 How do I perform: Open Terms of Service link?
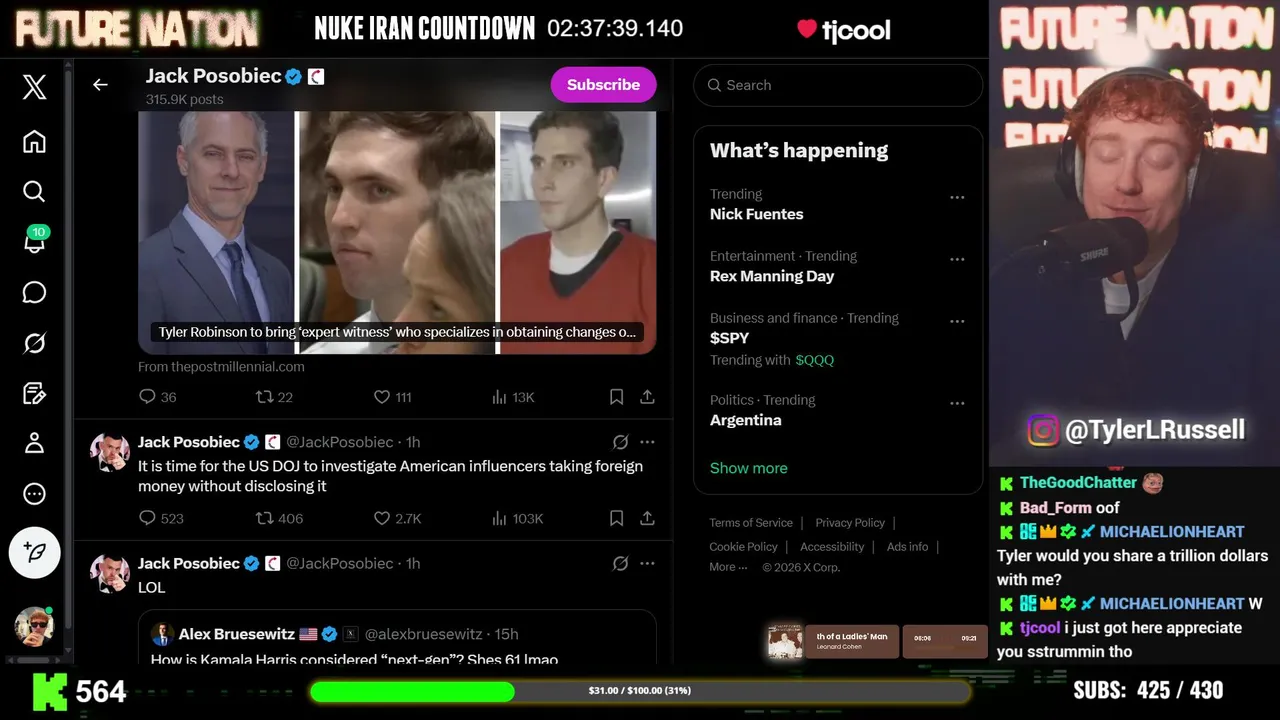coord(751,523)
